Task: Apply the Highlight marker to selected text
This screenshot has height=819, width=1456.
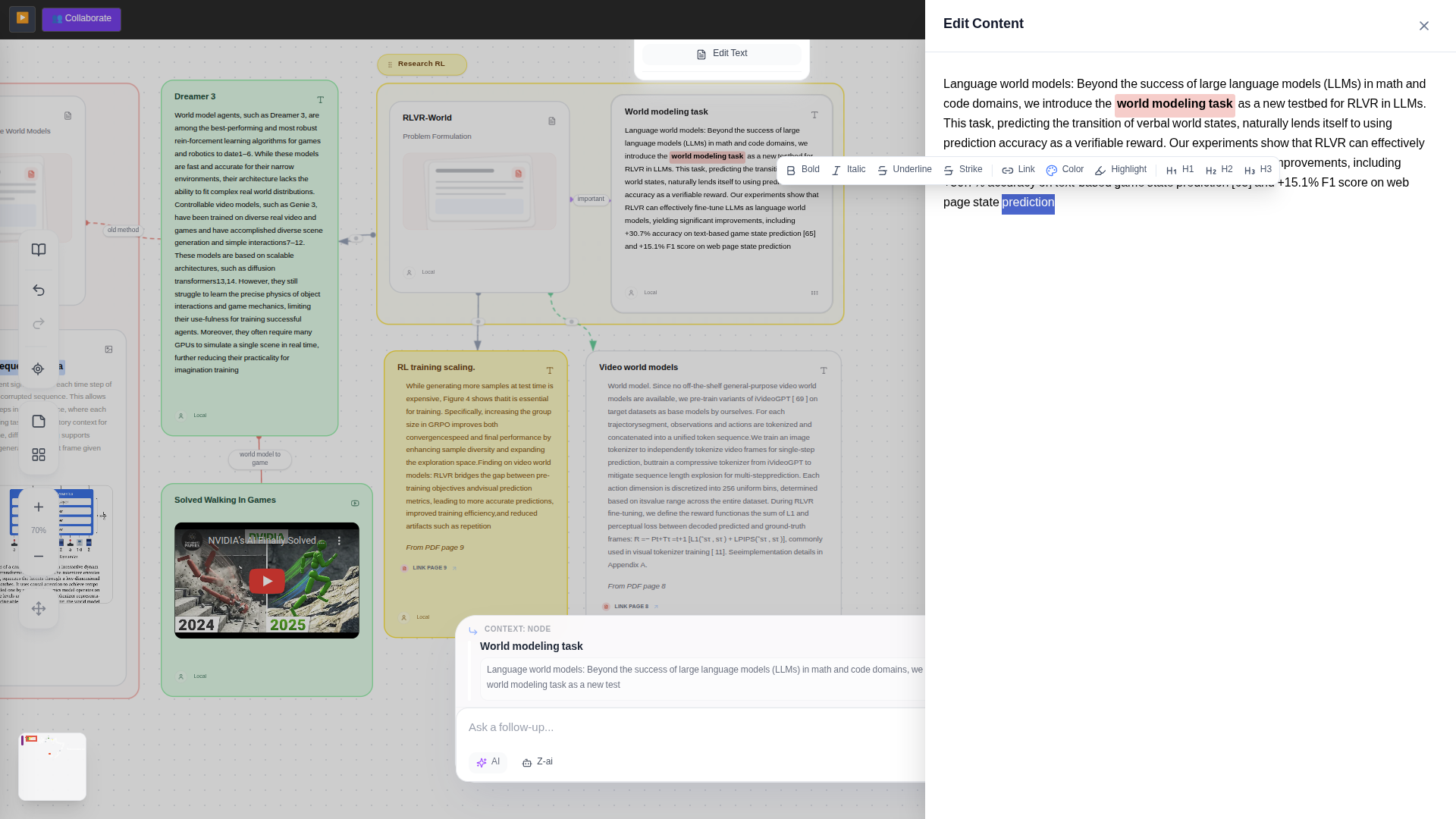Action: tap(1121, 170)
